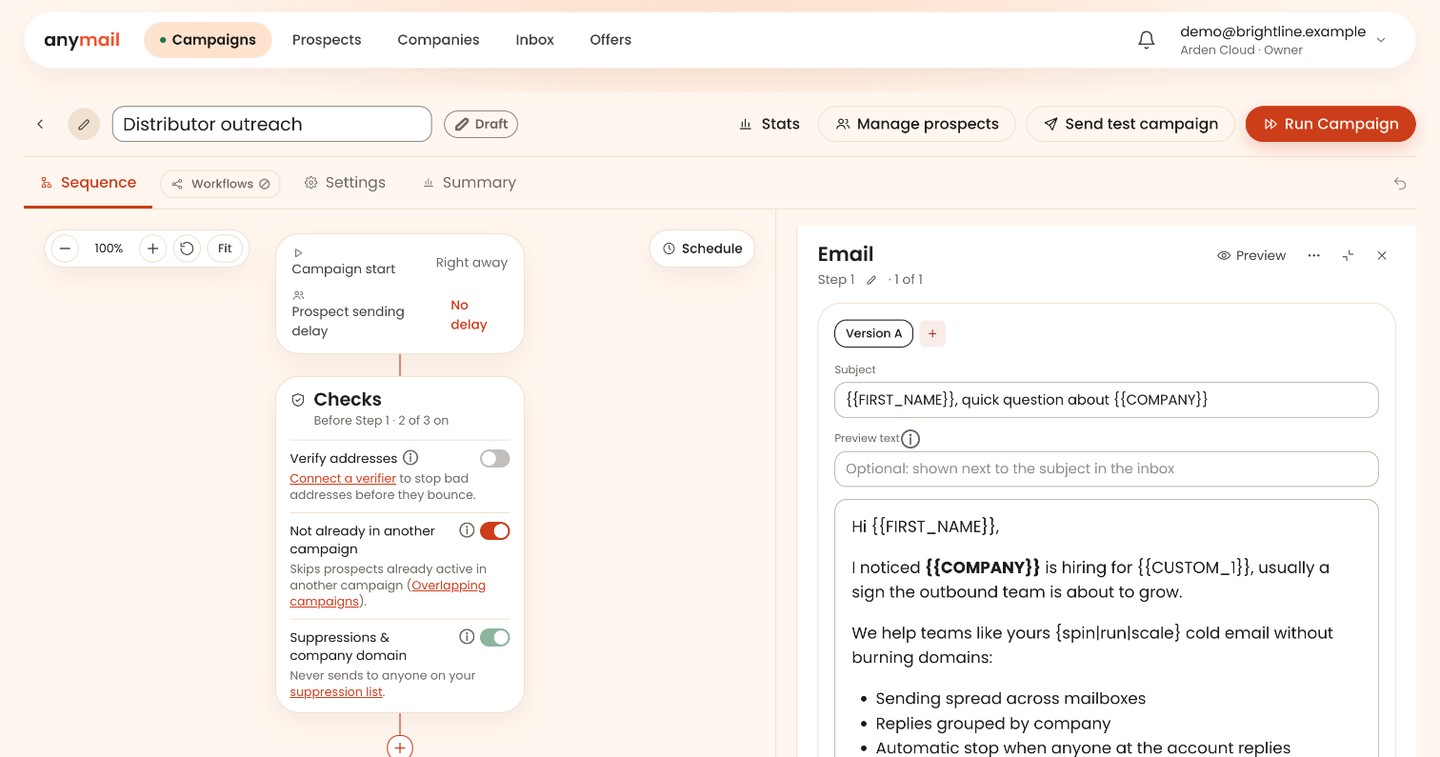Open the Schedule button on the canvas
This screenshot has width=1440, height=757.
(x=702, y=249)
